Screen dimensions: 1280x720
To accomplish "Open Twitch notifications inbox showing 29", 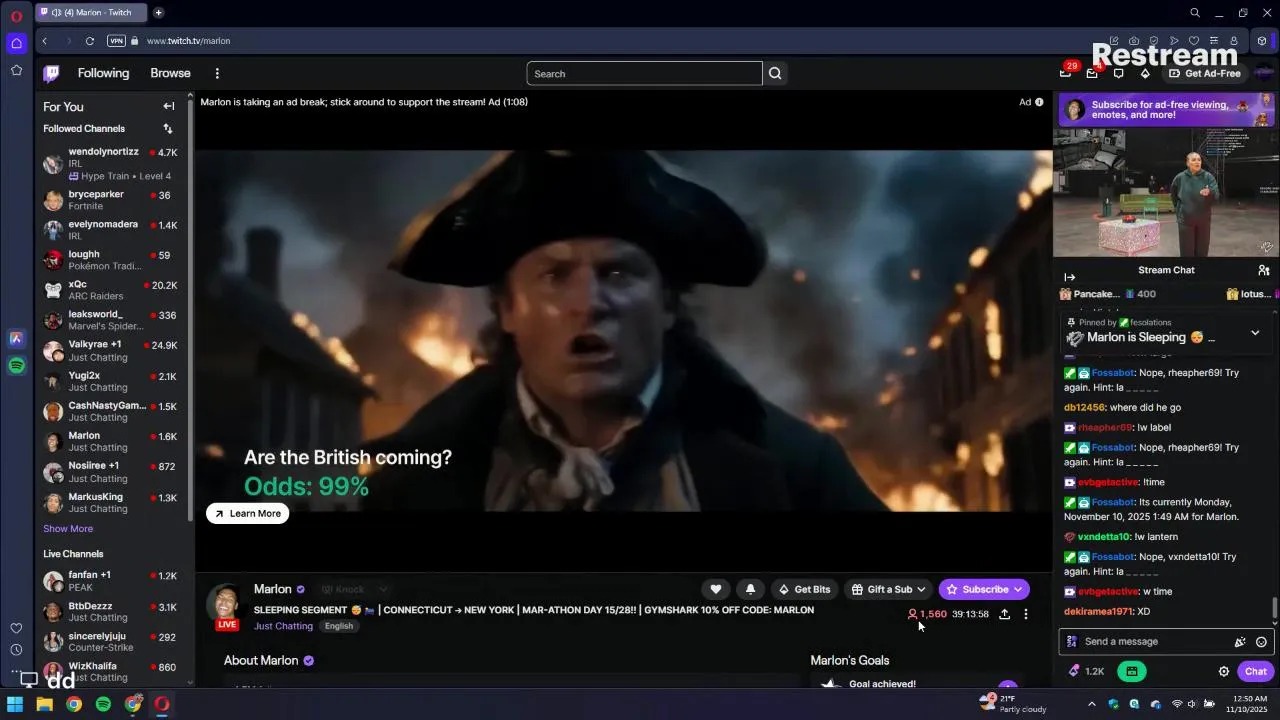I will tap(1066, 72).
